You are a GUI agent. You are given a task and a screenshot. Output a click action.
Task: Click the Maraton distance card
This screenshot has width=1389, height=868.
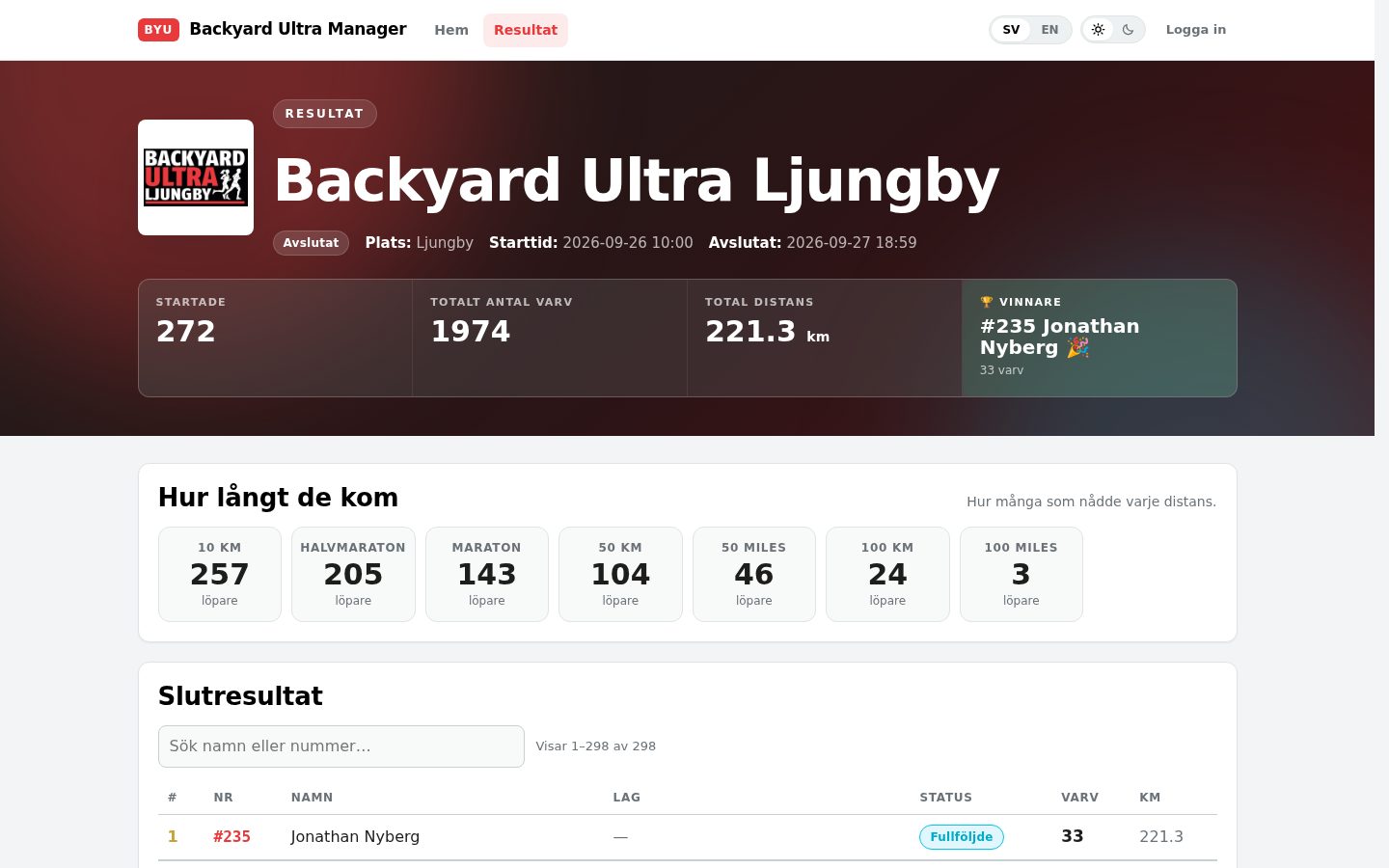(x=487, y=574)
